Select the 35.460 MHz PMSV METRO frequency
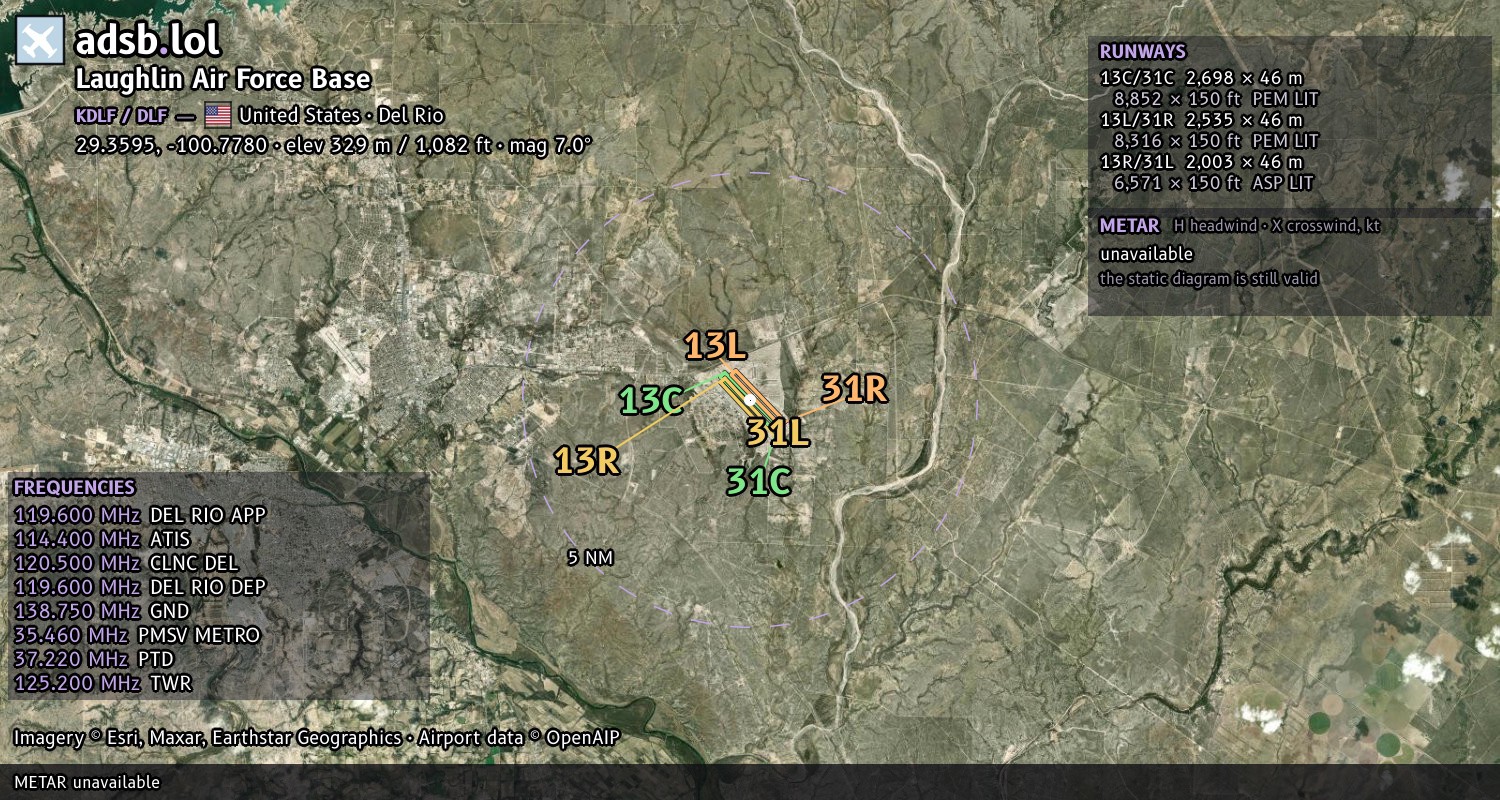The width and height of the screenshot is (1500, 800). point(137,635)
